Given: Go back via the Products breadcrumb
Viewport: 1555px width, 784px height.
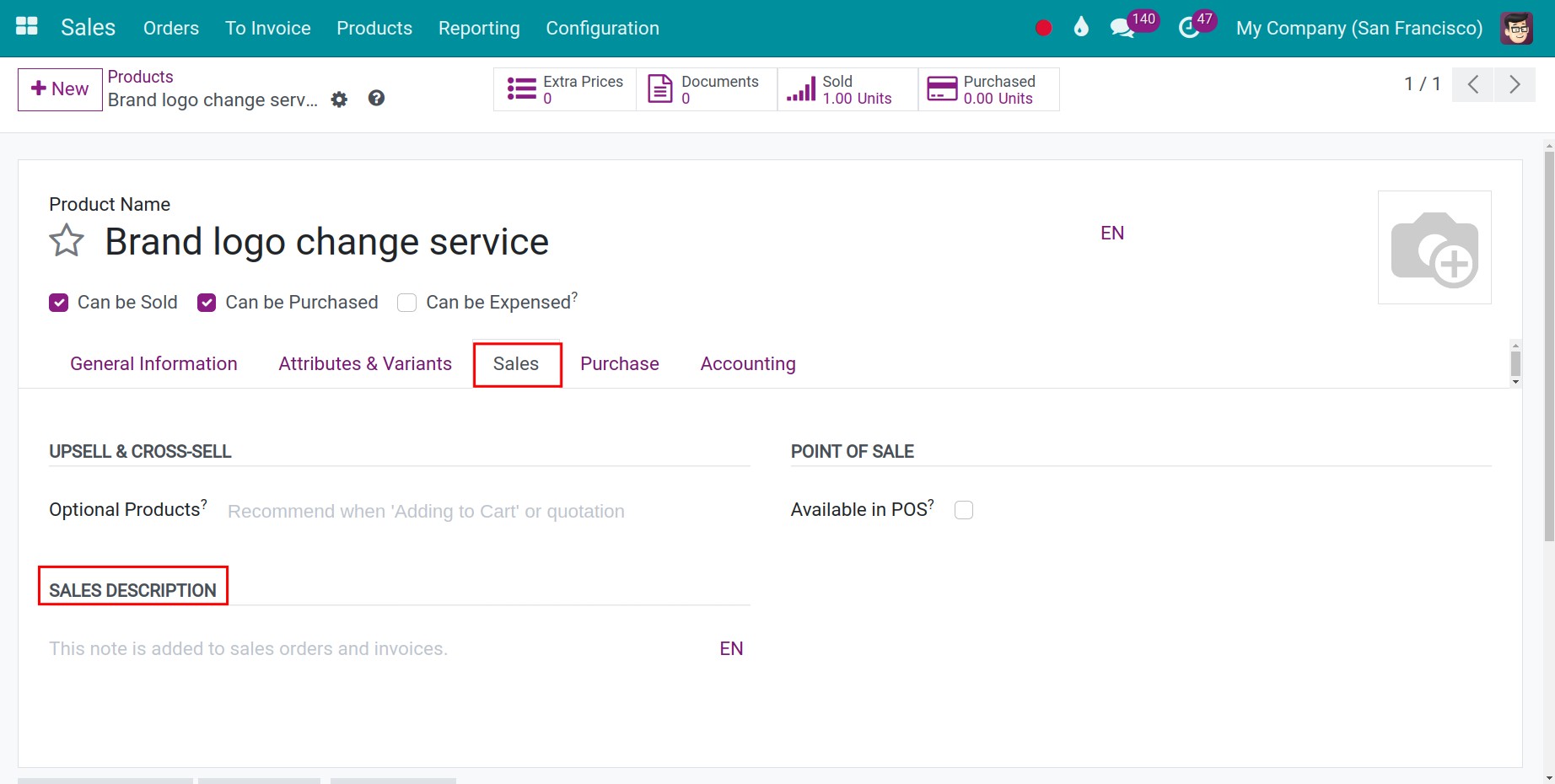Looking at the screenshot, I should [x=140, y=76].
